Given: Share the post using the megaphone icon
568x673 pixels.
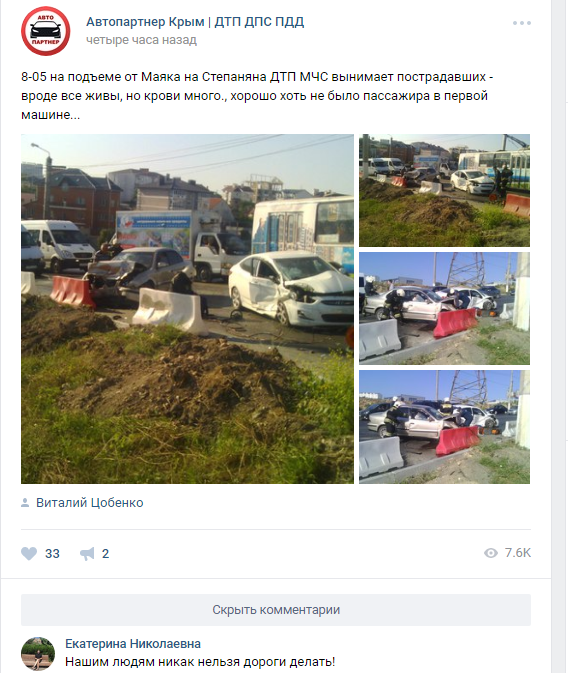Looking at the screenshot, I should pyautogui.click(x=87, y=553).
